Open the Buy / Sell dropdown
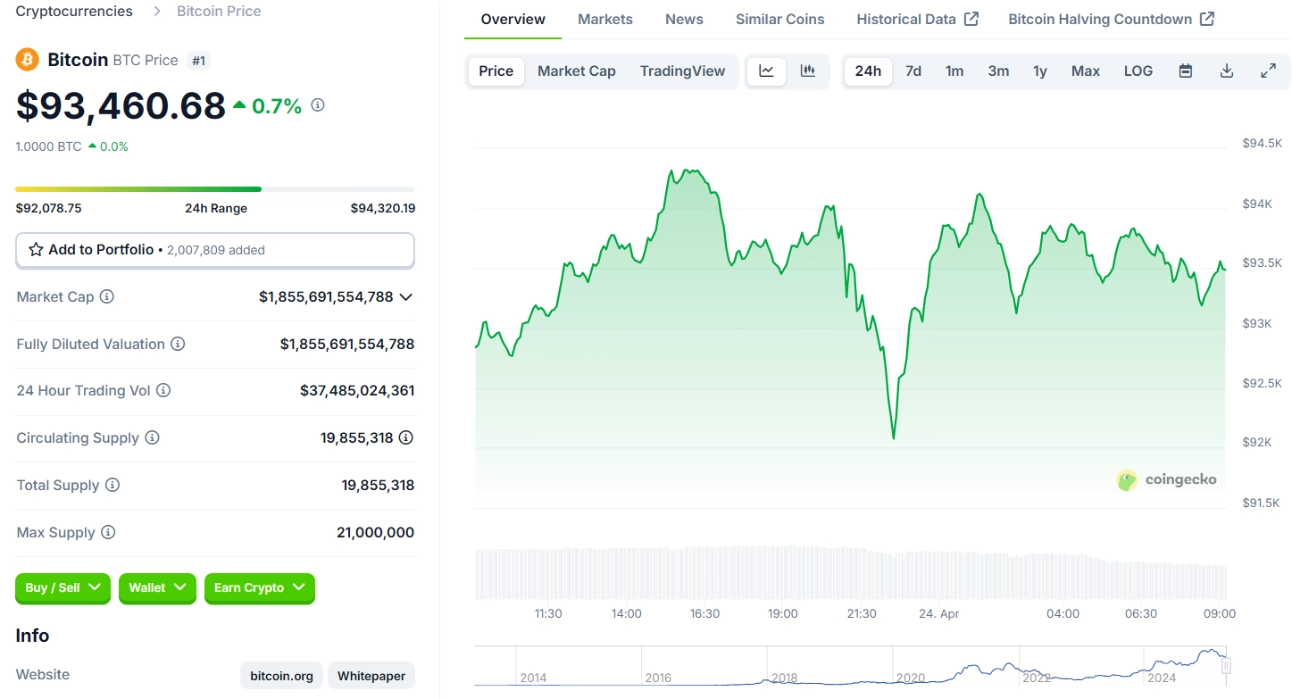This screenshot has height=699, width=1292. click(x=63, y=588)
